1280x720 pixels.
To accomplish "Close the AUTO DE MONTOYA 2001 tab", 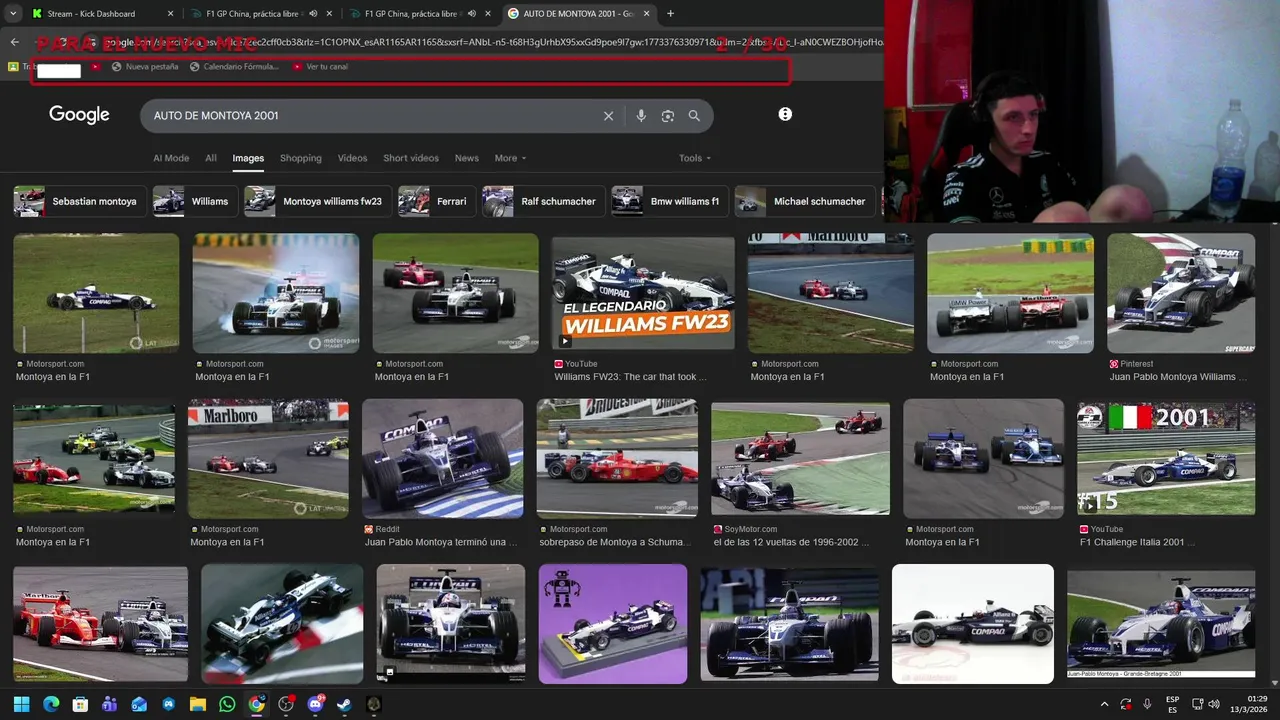I will 646,14.
